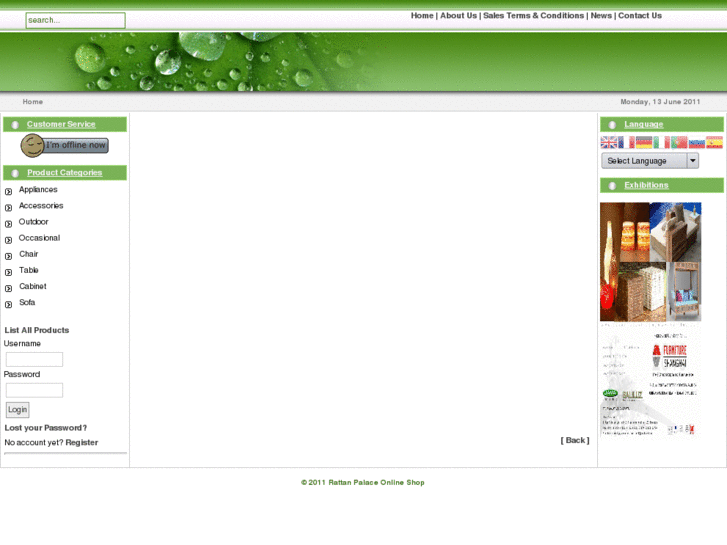Click the search box
This screenshot has width=727, height=545.
(x=76, y=20)
